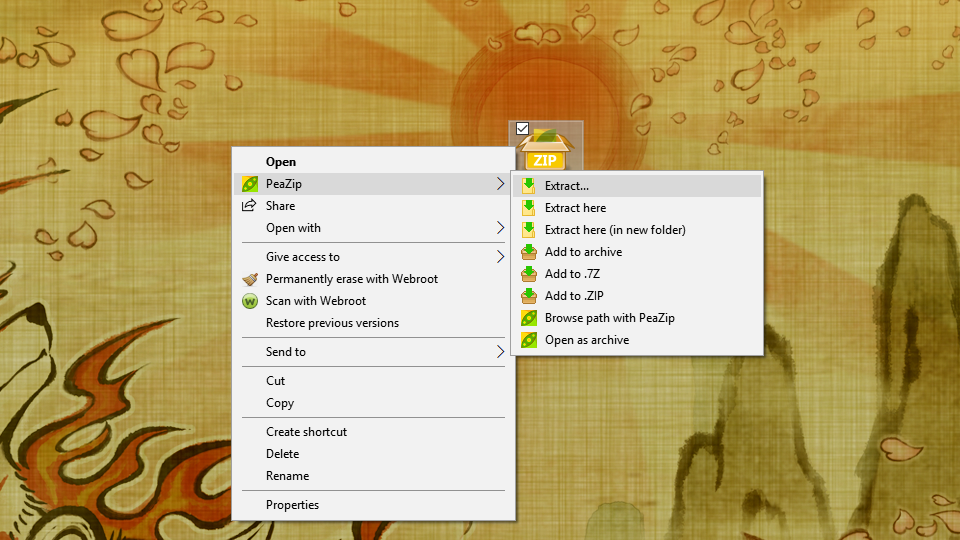The width and height of the screenshot is (960, 540).
Task: Click the Webroot broom erase icon
Action: click(x=250, y=279)
